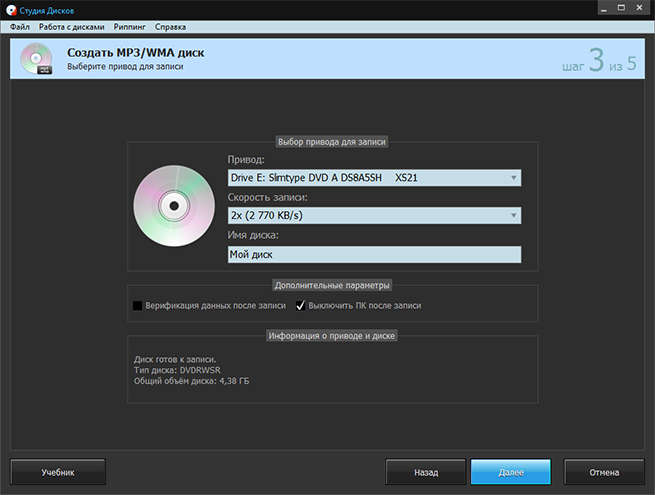Uncheck Выключить ПК после записи option
The height and width of the screenshot is (495, 655).
click(300, 305)
